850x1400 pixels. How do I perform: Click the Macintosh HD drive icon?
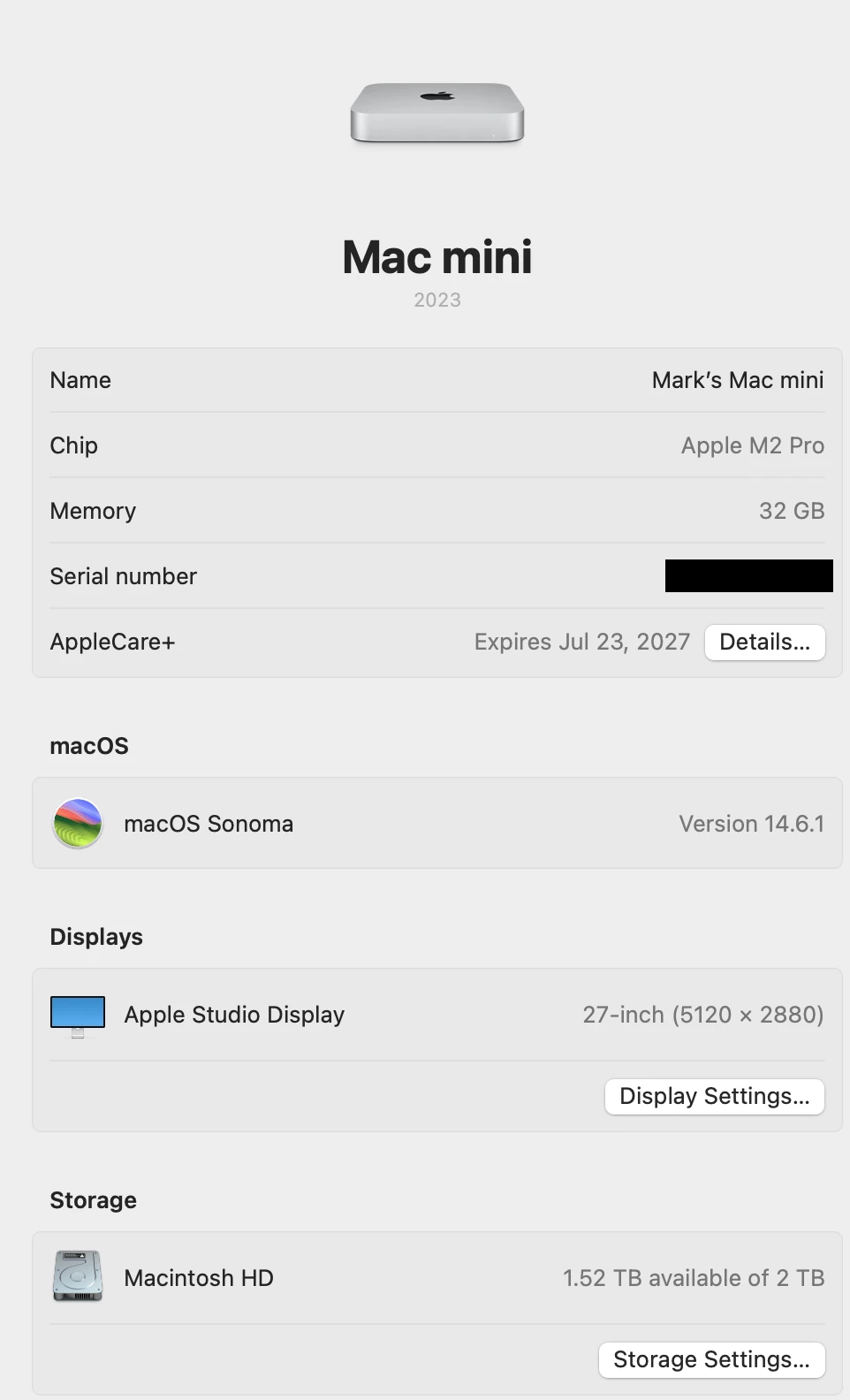(x=78, y=1276)
